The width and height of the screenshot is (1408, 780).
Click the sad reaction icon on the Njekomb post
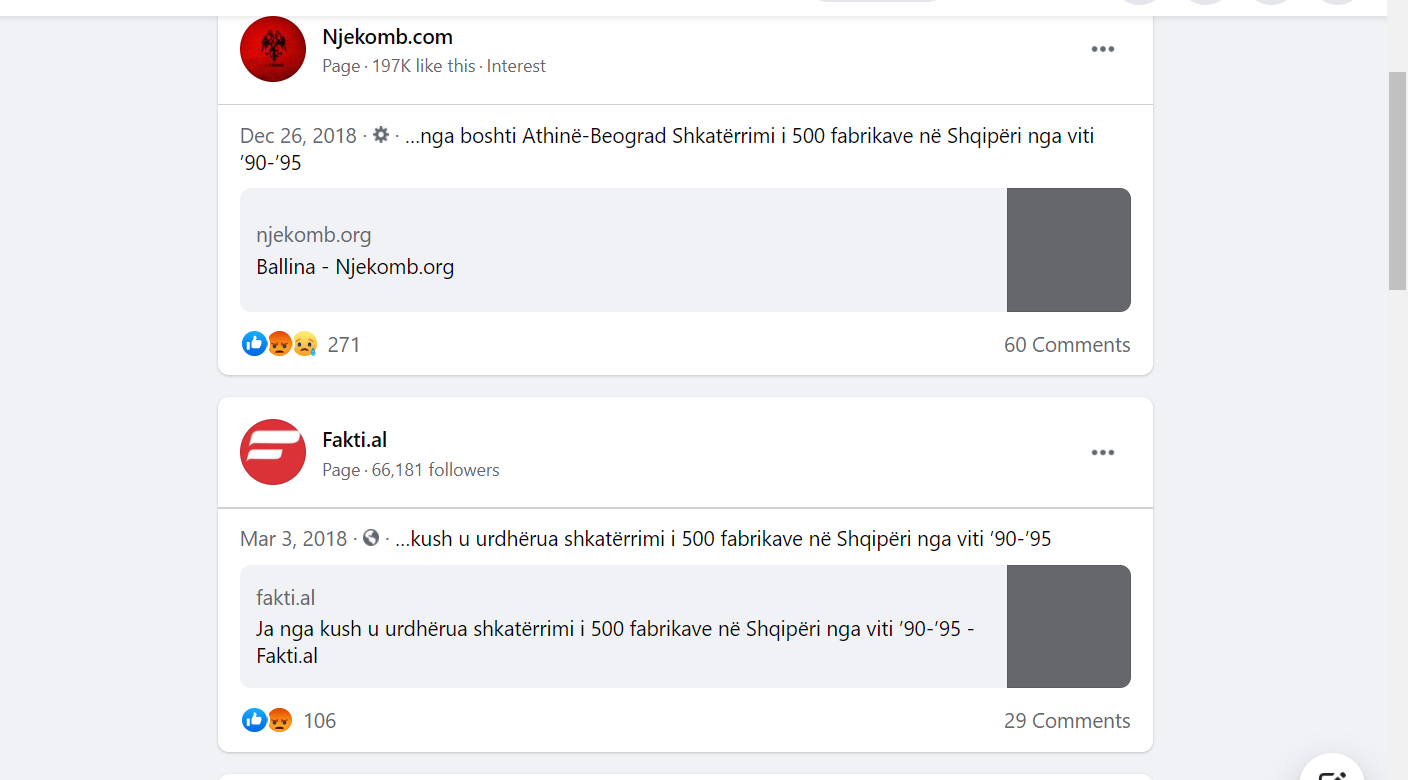click(x=304, y=344)
